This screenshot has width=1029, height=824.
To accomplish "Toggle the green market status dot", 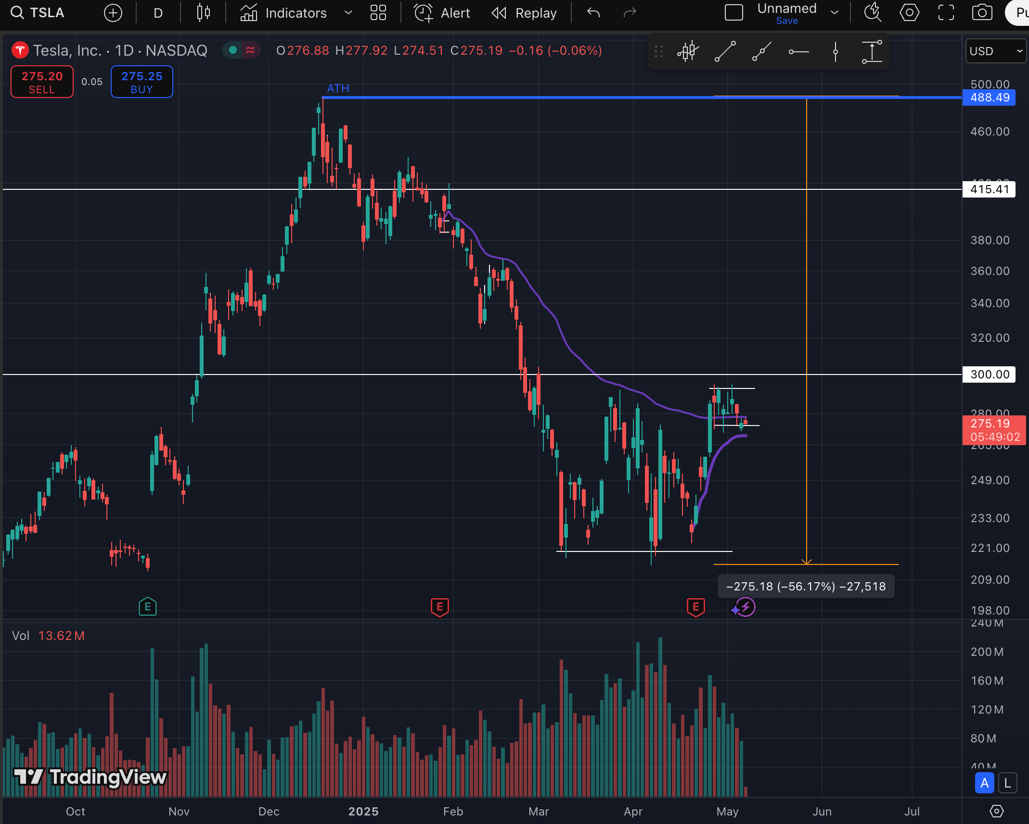I will coord(232,50).
